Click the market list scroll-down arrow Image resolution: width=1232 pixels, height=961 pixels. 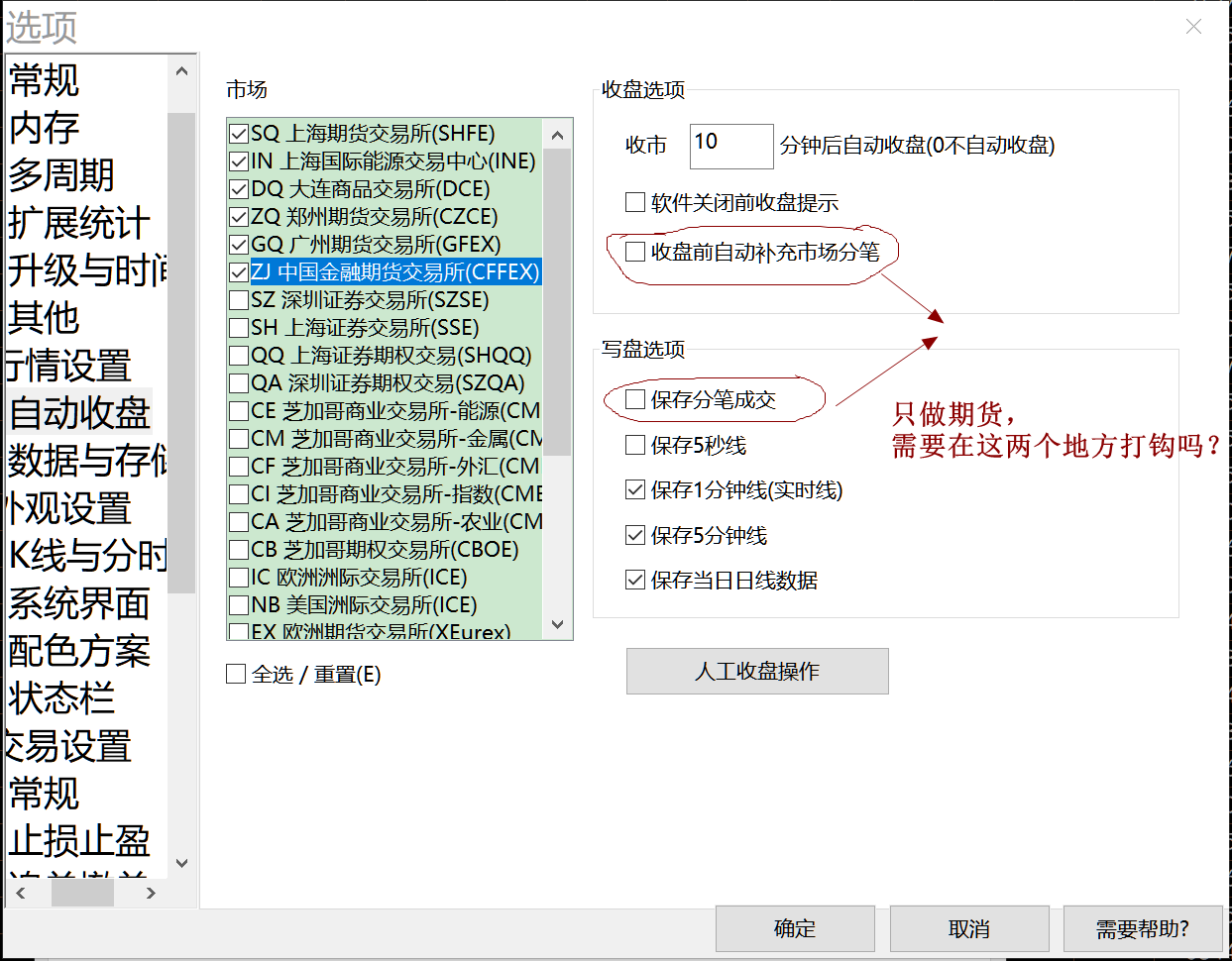(557, 624)
